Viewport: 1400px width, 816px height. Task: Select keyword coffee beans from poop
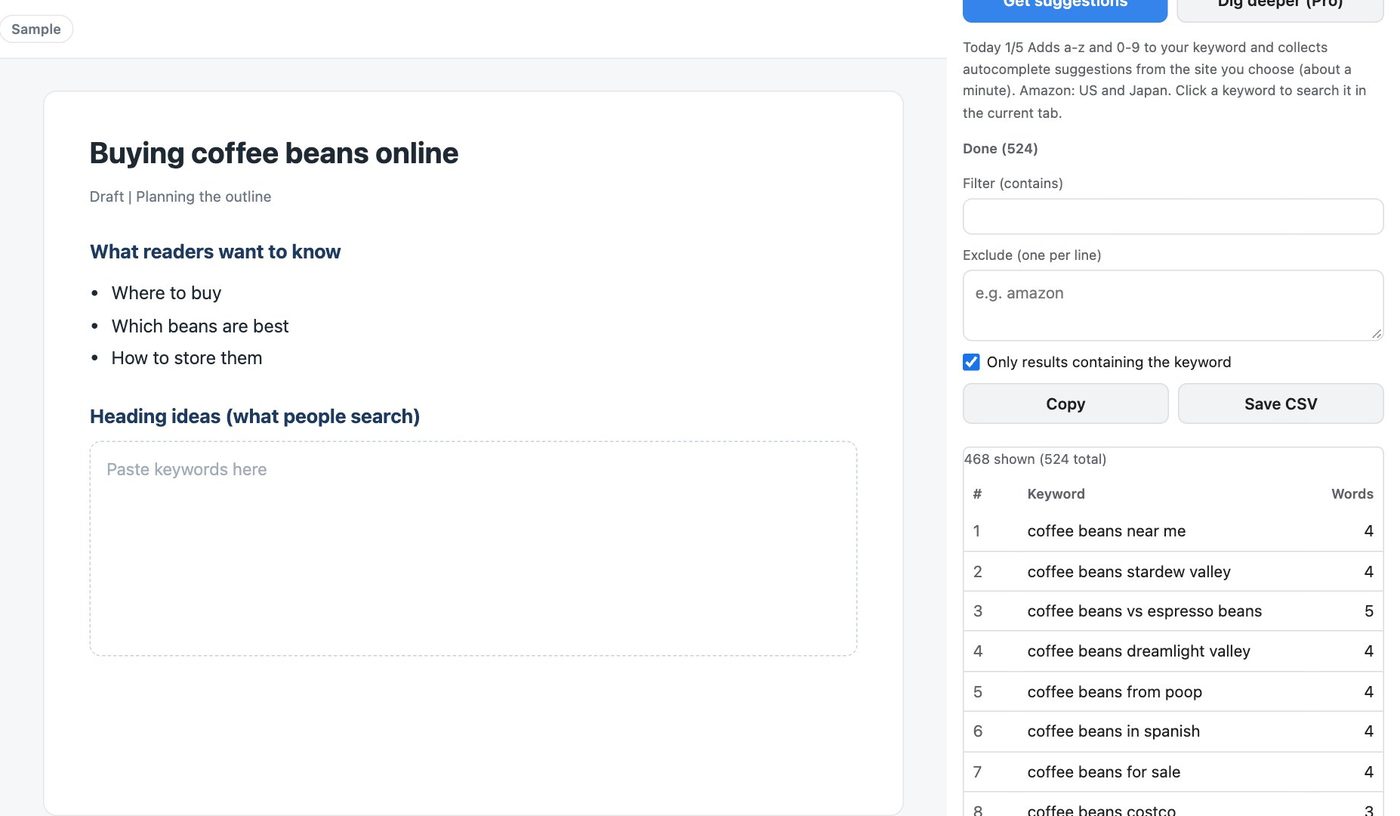(1115, 692)
